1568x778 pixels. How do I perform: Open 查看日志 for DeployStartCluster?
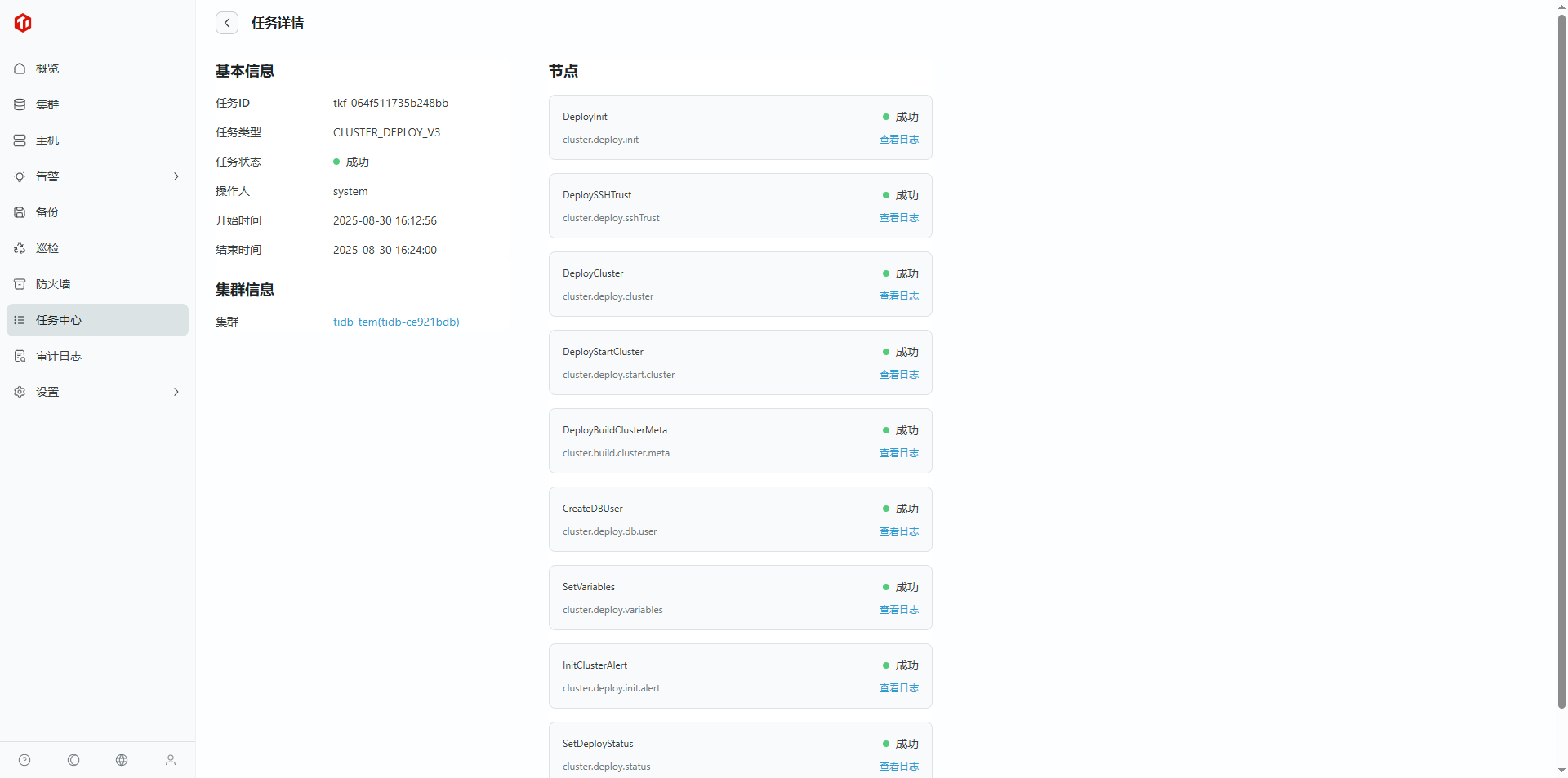[x=898, y=375]
